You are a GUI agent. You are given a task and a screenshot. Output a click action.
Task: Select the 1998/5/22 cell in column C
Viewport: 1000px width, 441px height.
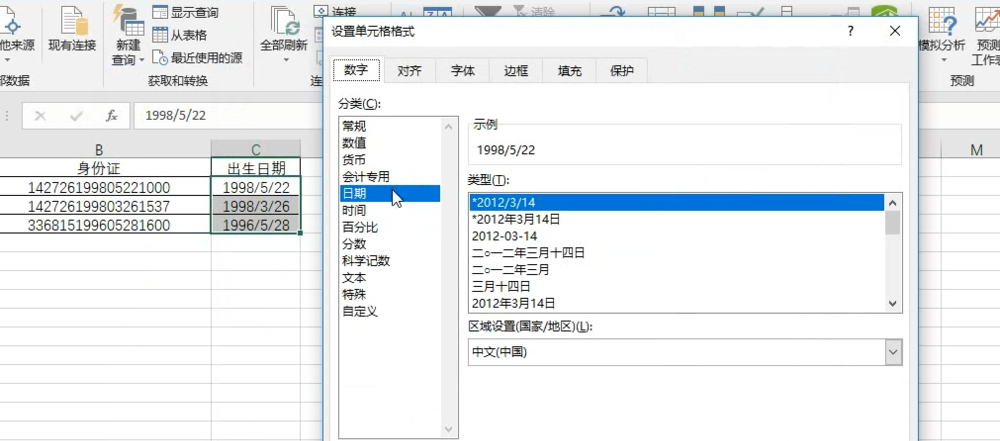coord(256,187)
